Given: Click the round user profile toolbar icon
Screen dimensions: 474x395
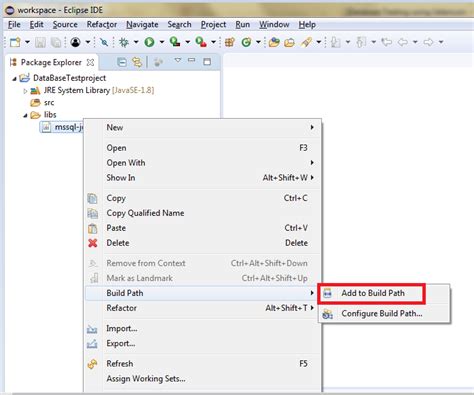Looking at the screenshot, I should (76, 42).
